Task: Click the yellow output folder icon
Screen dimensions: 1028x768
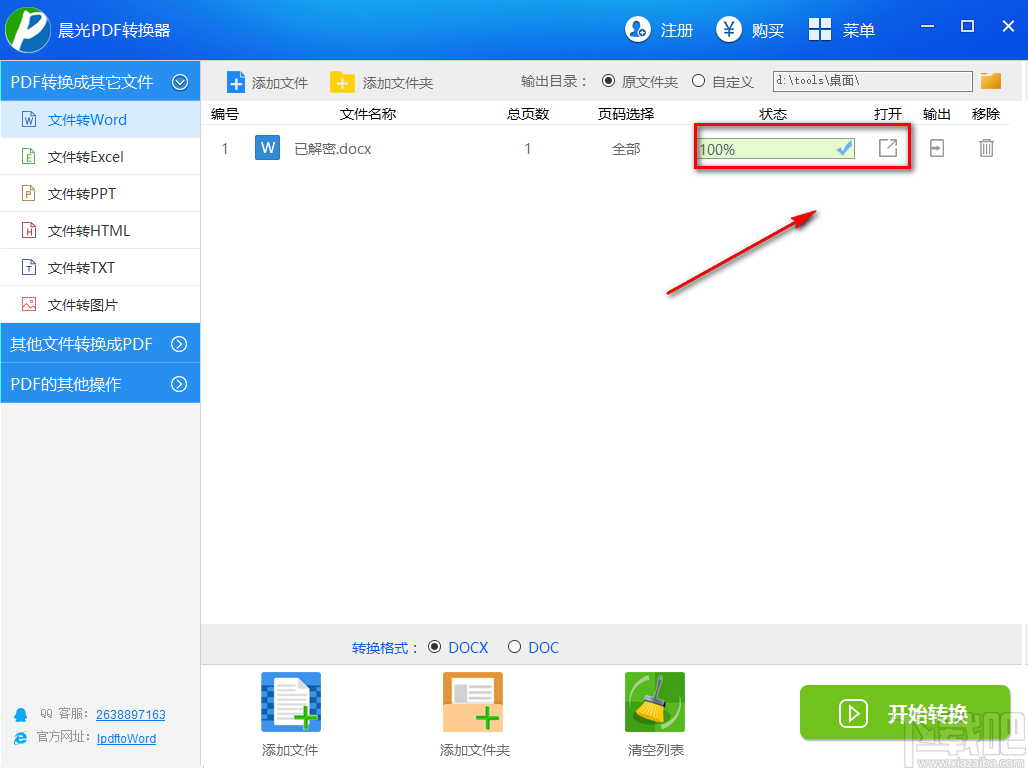Action: (991, 81)
